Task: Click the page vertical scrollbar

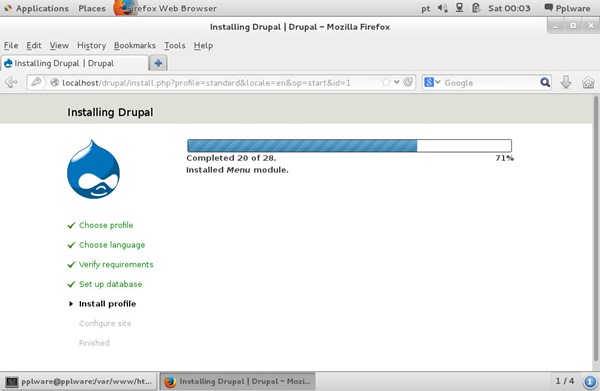Action: 596,228
